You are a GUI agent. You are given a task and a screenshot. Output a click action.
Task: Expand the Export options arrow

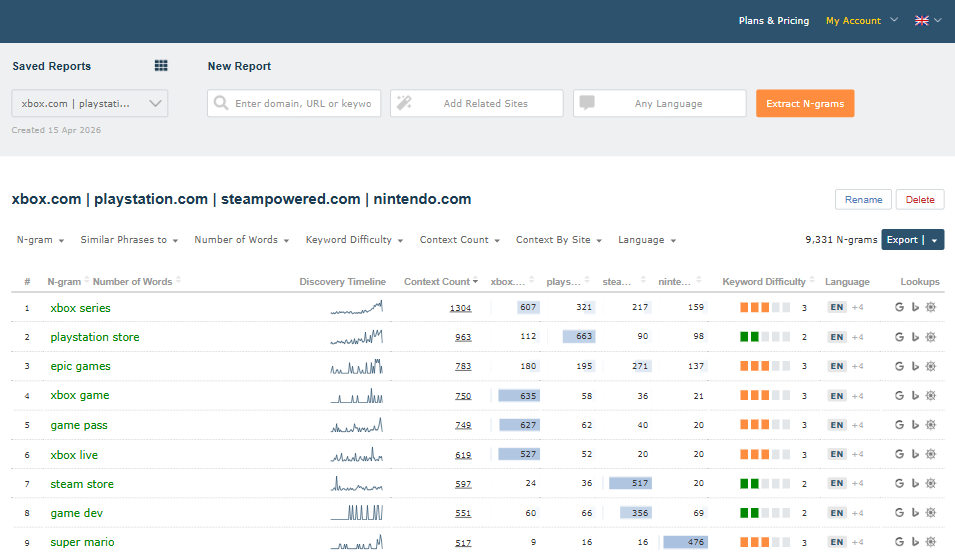pyautogui.click(x=934, y=240)
